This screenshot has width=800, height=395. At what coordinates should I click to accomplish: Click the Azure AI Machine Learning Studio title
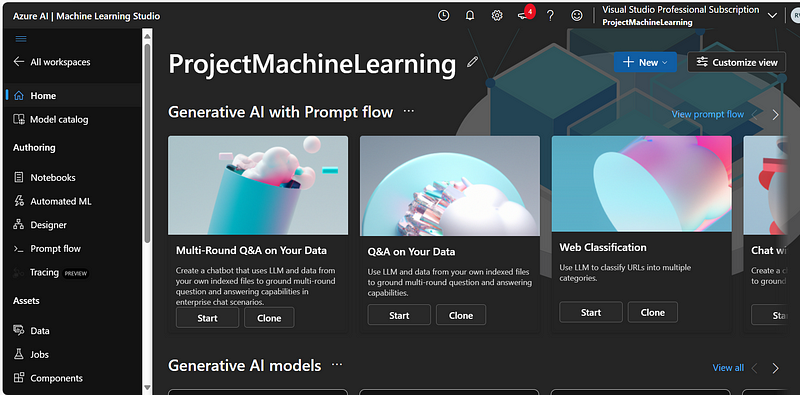86,16
